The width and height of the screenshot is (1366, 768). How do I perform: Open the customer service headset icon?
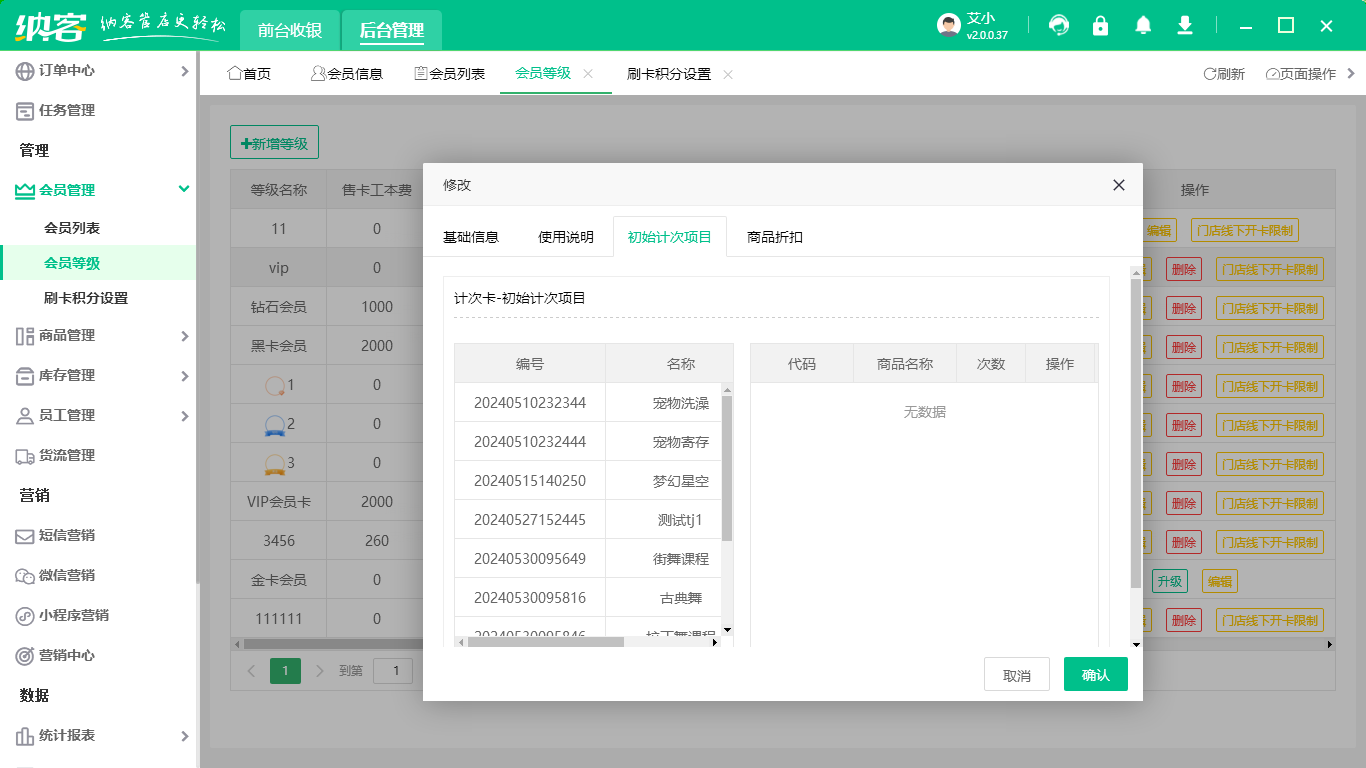(1058, 25)
